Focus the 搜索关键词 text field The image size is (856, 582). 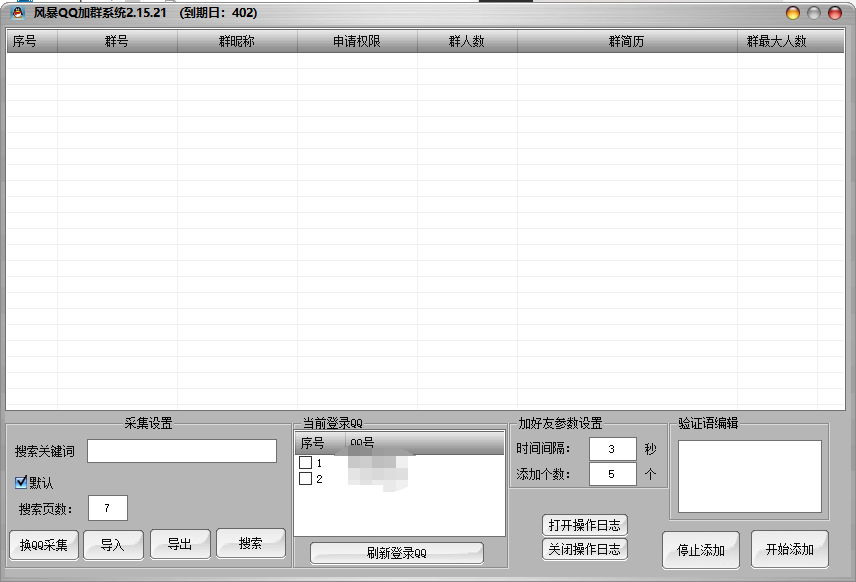point(182,451)
